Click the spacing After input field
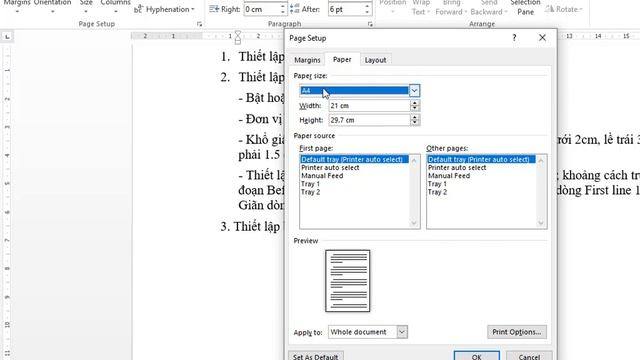 coord(346,9)
